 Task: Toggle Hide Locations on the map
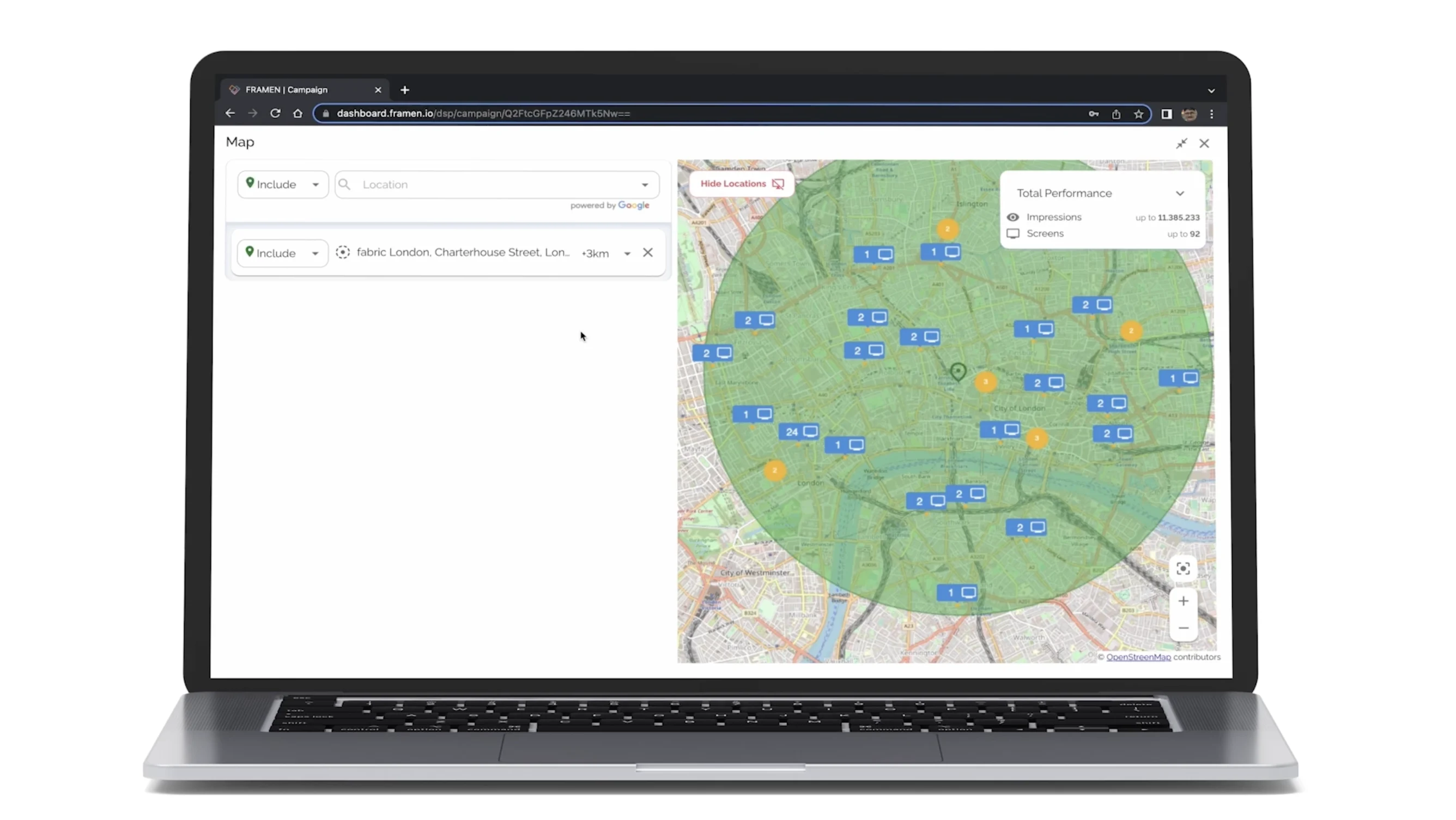741,184
